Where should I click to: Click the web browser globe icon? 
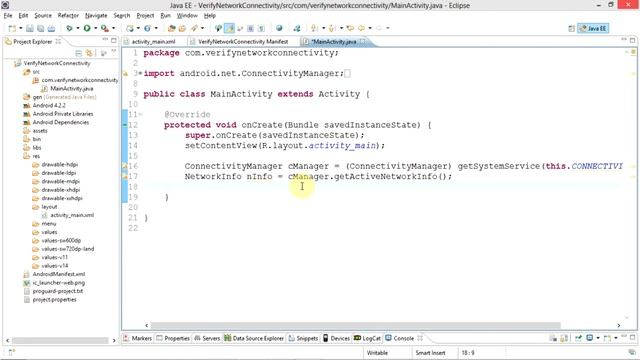pyautogui.click(x=279, y=28)
